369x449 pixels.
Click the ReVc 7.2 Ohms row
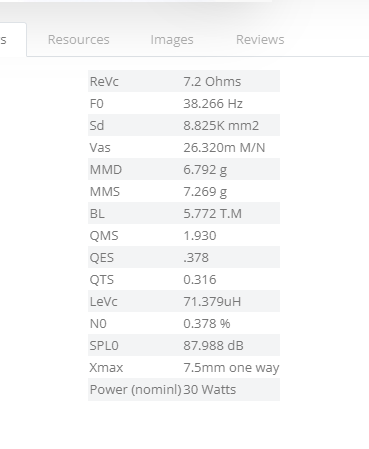[x=184, y=81]
